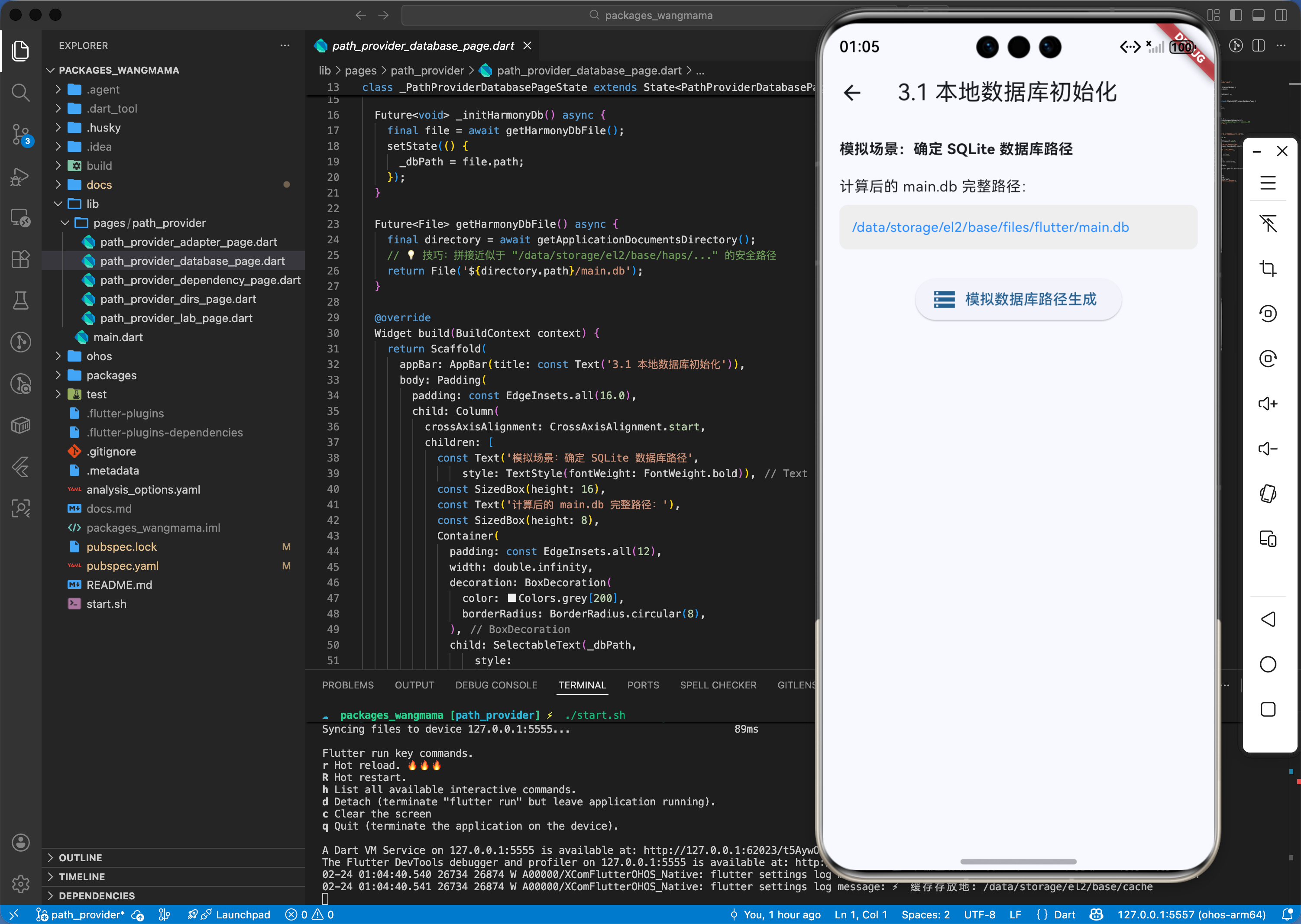
Task: Open the Manage gear icon
Action: [x=20, y=884]
